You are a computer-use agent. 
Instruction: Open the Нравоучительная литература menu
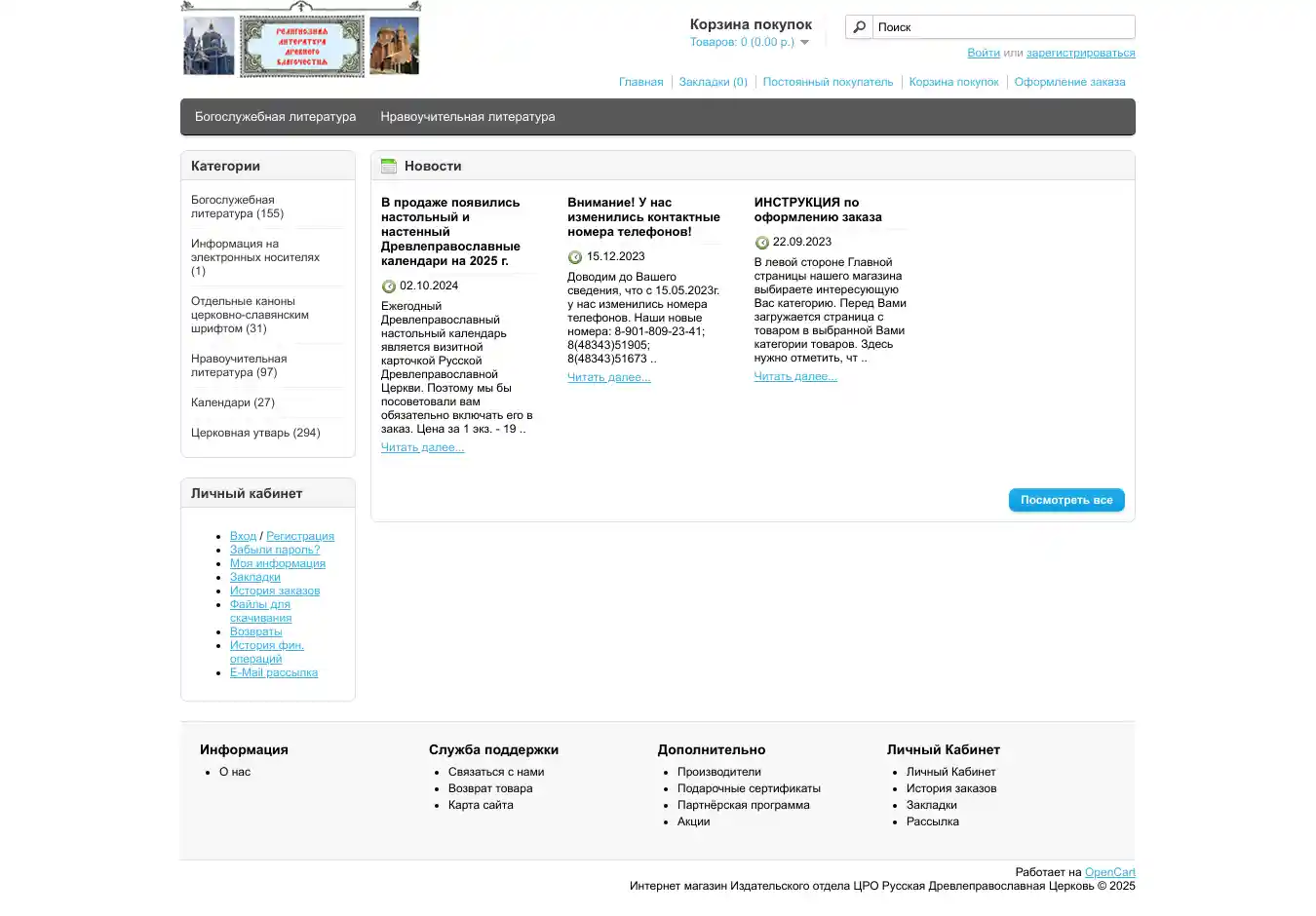467,117
